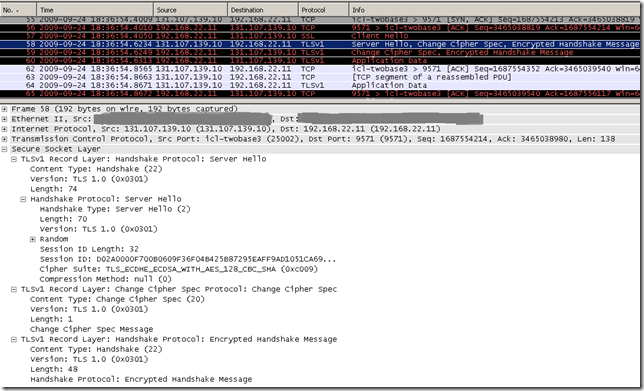The width and height of the screenshot is (644, 391).
Task: Select Handshake Type: Server Hello (2)
Action: (x=115, y=209)
